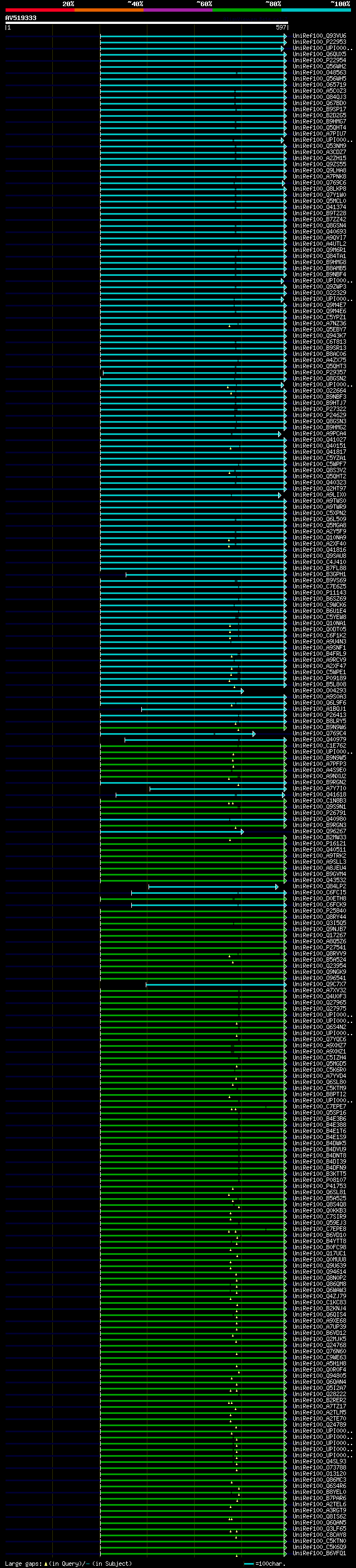Open hit UniRef100_Q93VU6
The height and width of the screenshot is (1568, 356).
(319, 36)
